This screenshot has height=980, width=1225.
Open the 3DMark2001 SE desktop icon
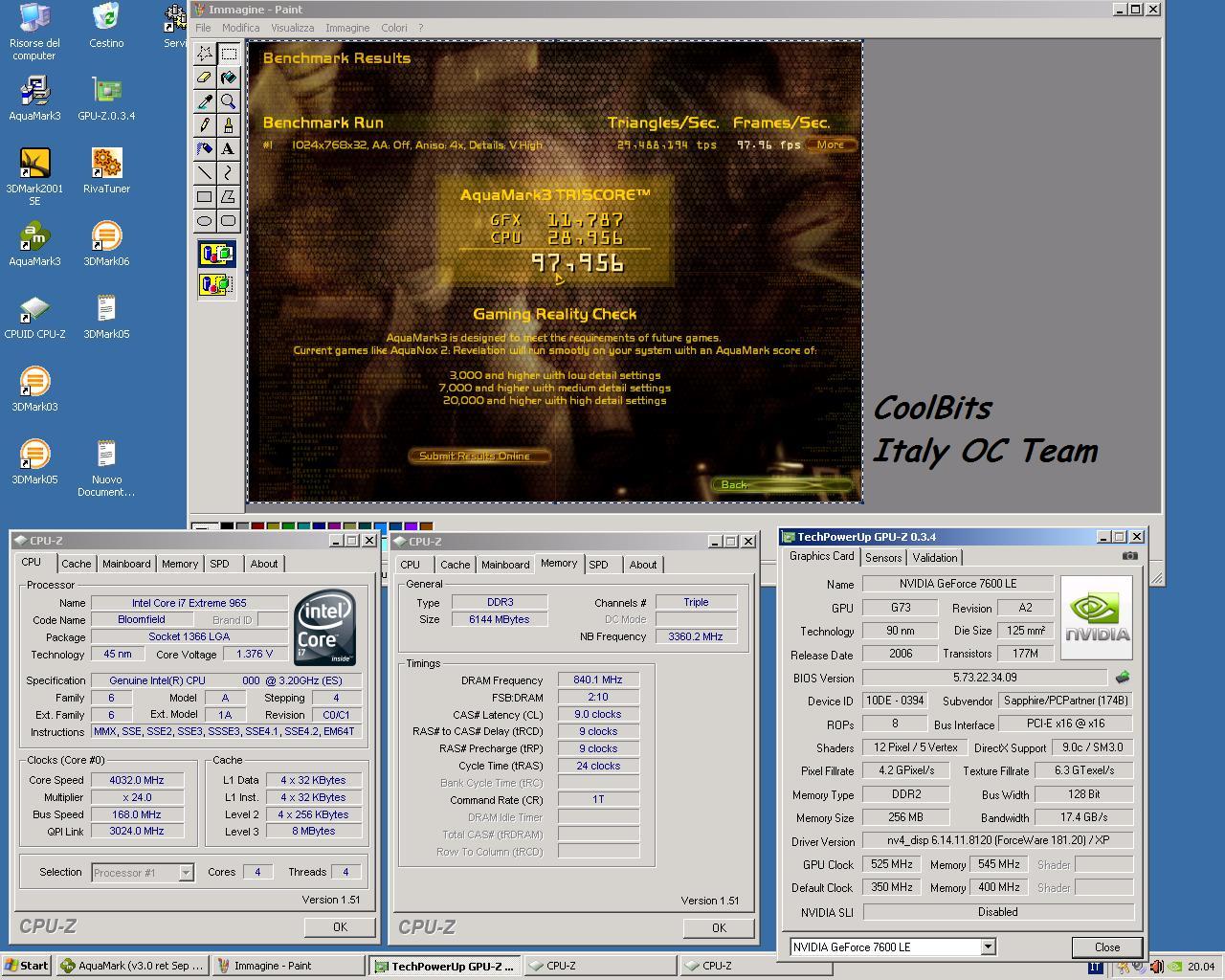click(x=34, y=177)
